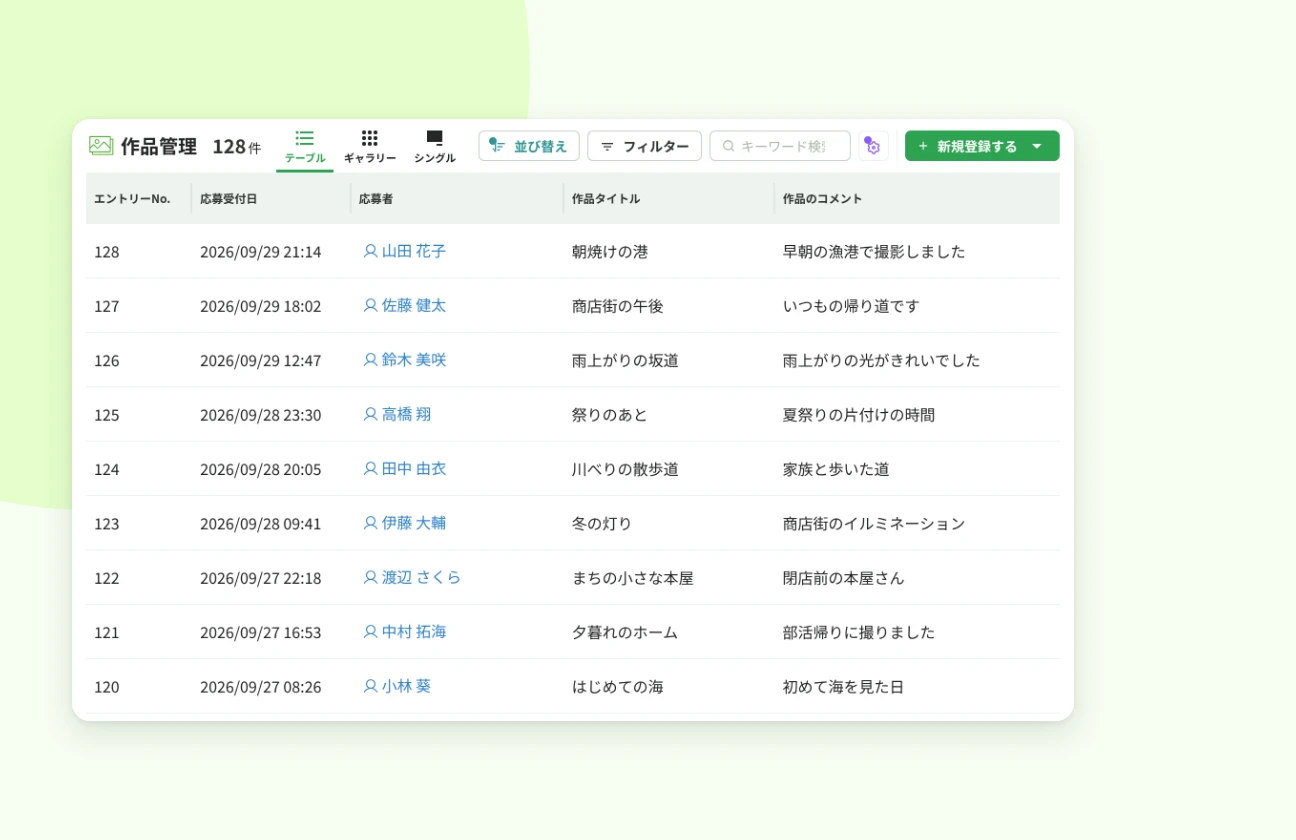Image resolution: width=1296 pixels, height=840 pixels.
Task: Open applicant link 佐藤 健太
Action: 414,305
